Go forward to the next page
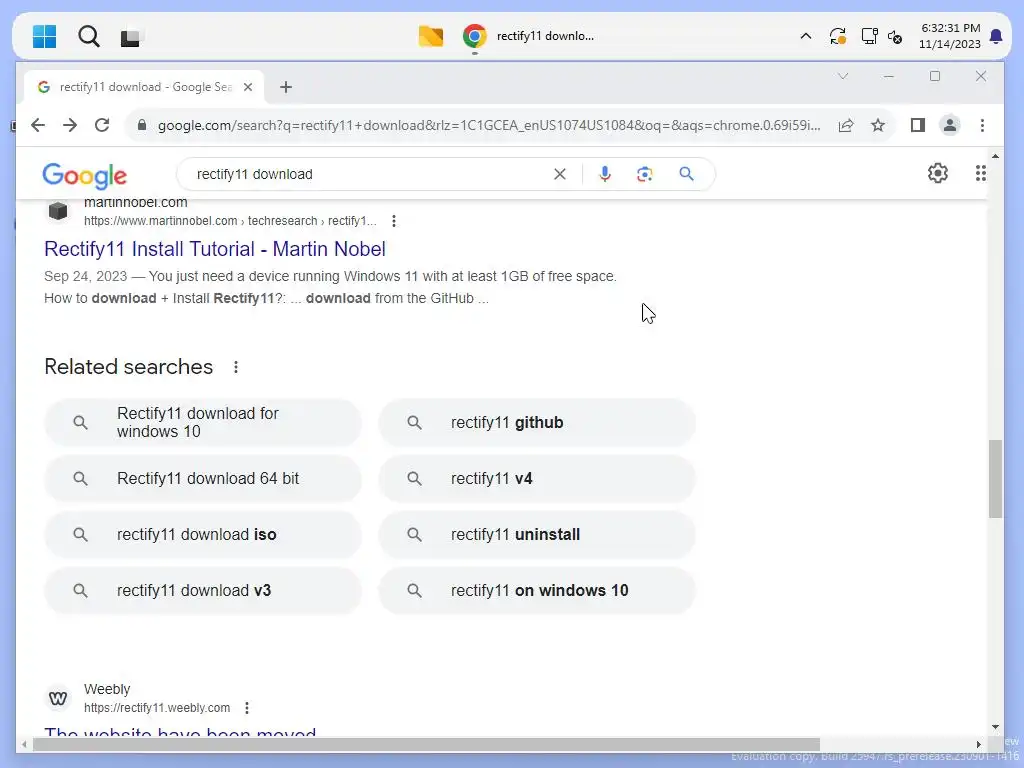 click(70, 125)
